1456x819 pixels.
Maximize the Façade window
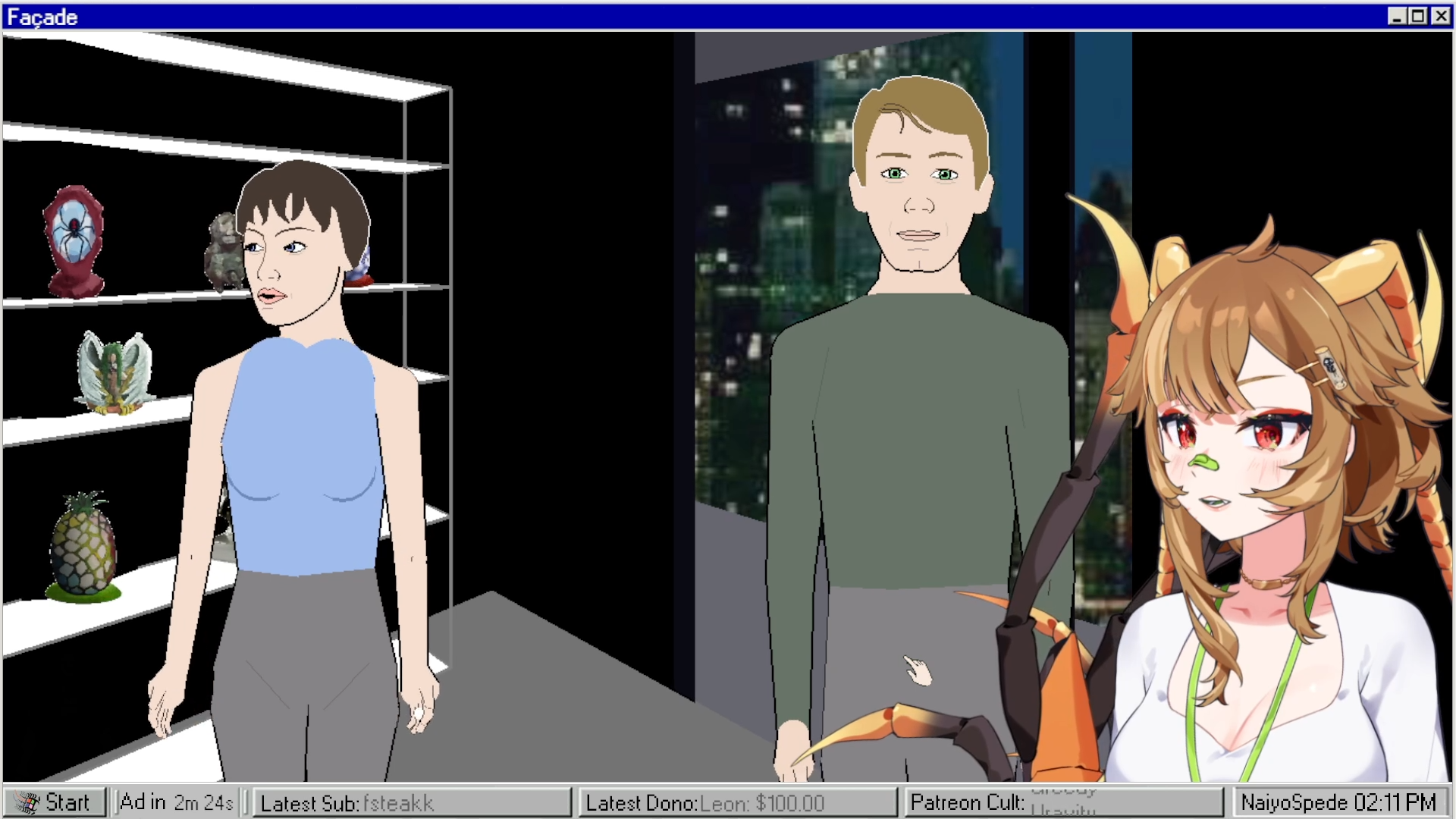(1417, 16)
